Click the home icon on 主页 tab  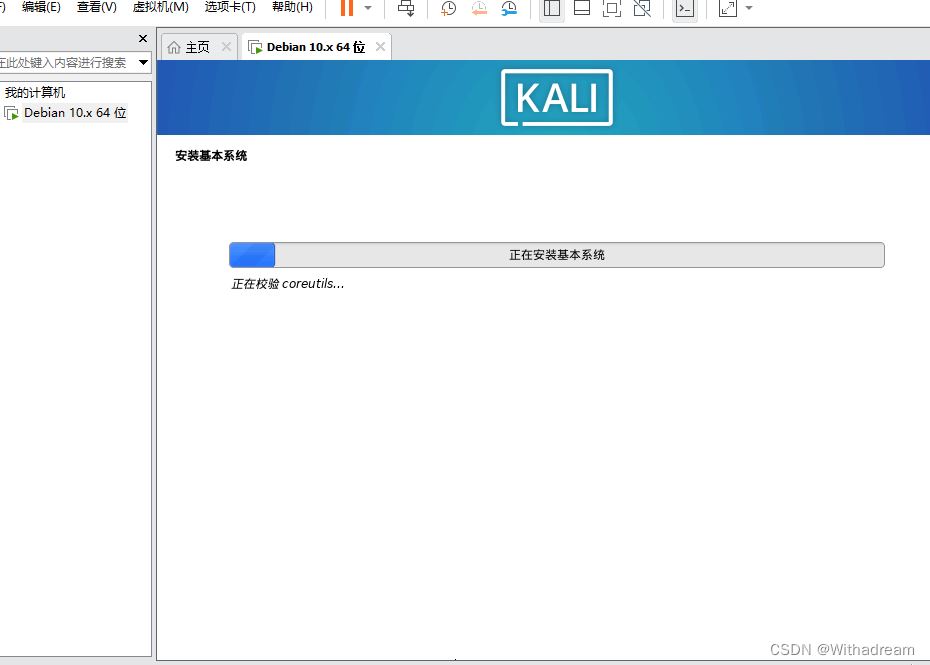[174, 47]
